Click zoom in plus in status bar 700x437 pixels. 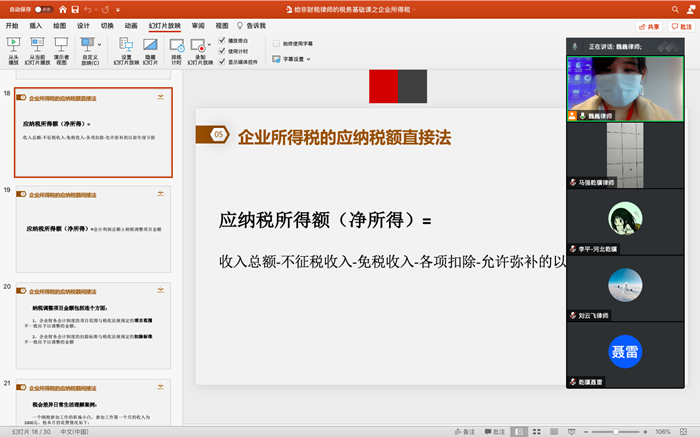(646, 432)
